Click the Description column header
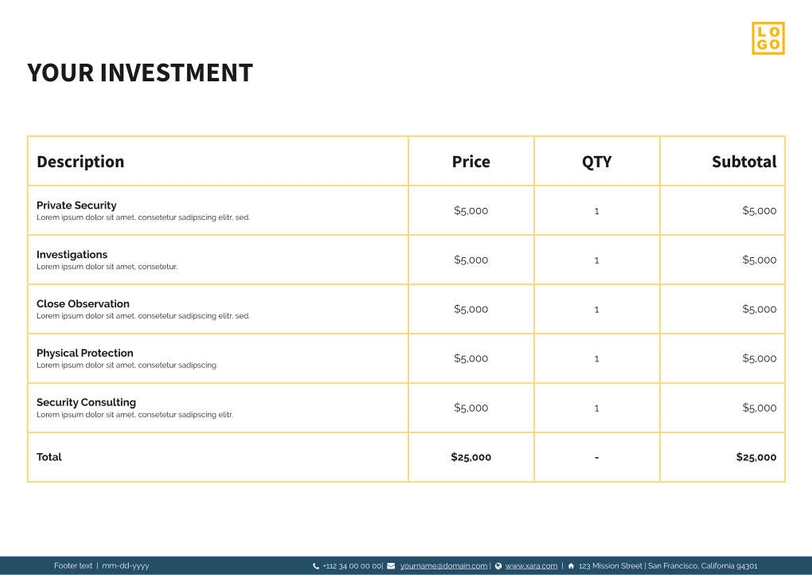The width and height of the screenshot is (812, 575). pos(80,161)
